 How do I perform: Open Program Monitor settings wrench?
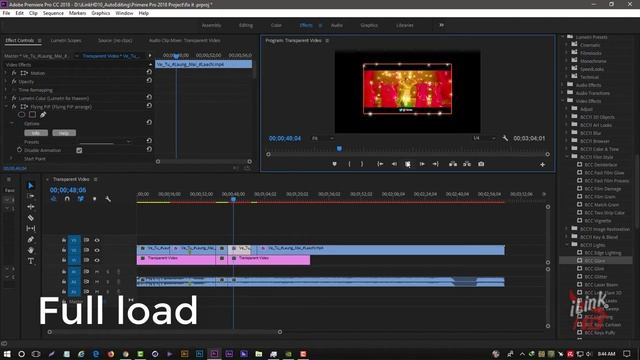coord(505,138)
